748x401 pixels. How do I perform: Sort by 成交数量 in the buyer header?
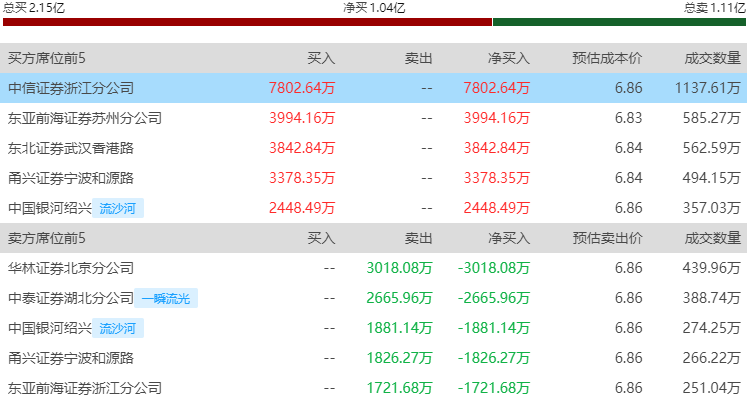713,58
